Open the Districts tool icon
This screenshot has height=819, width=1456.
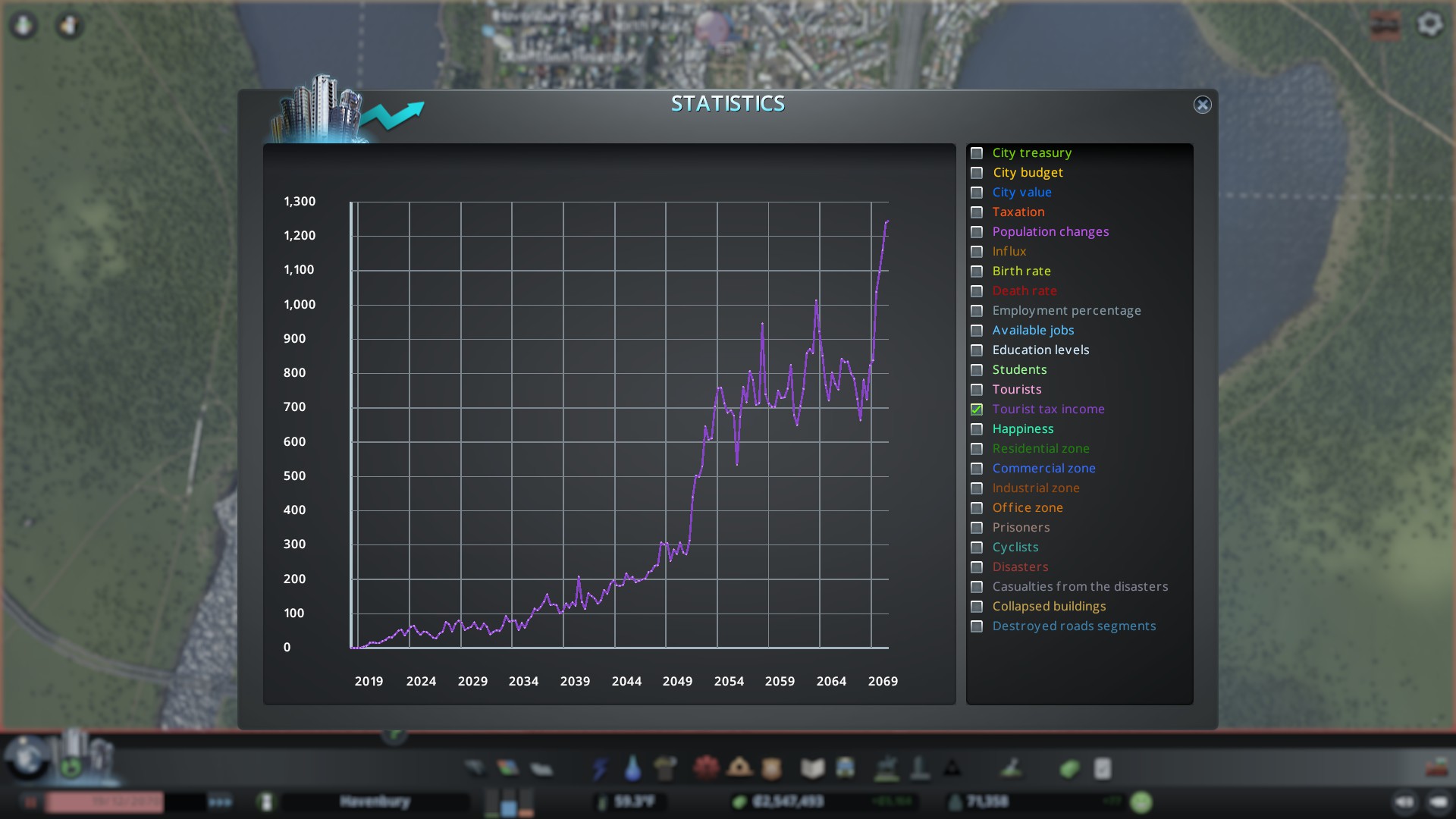[x=541, y=768]
